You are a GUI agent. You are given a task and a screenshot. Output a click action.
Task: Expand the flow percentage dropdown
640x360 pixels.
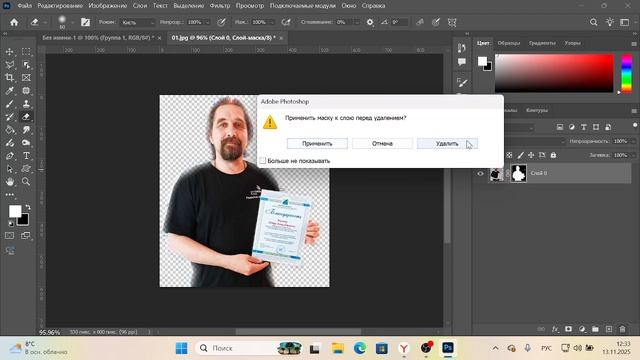point(272,22)
